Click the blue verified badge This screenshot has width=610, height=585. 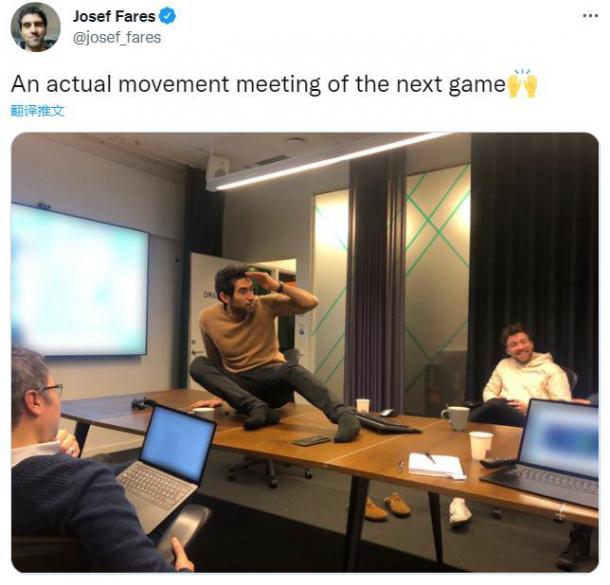tap(167, 16)
